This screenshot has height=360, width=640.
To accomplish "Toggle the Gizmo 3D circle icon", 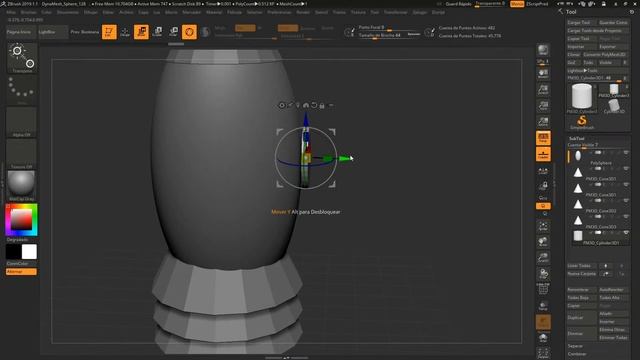I will (x=189, y=32).
